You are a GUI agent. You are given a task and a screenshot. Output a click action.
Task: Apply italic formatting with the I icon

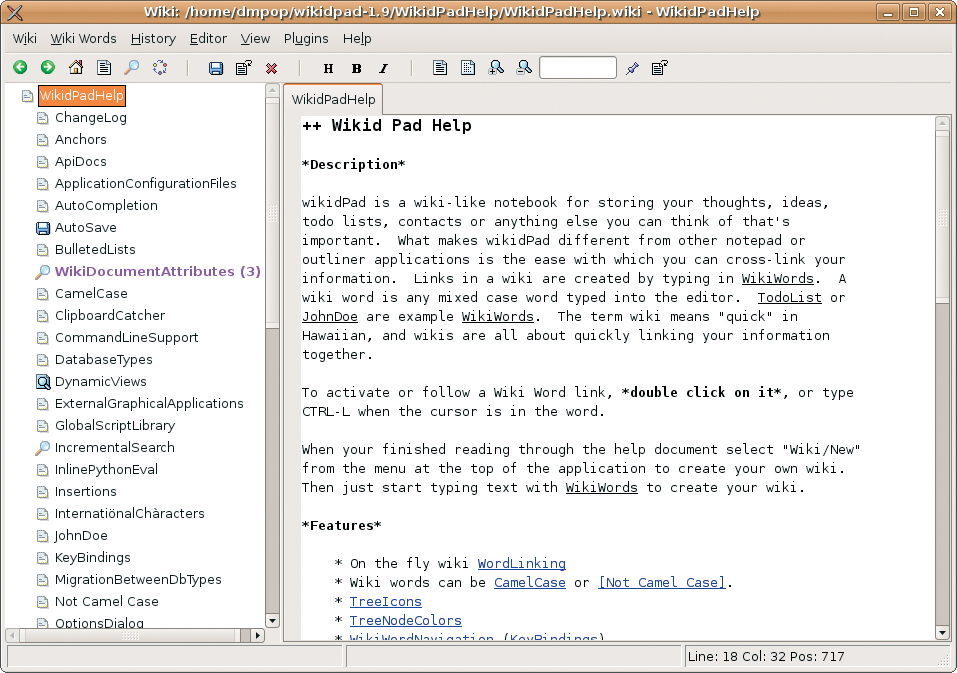coord(384,68)
